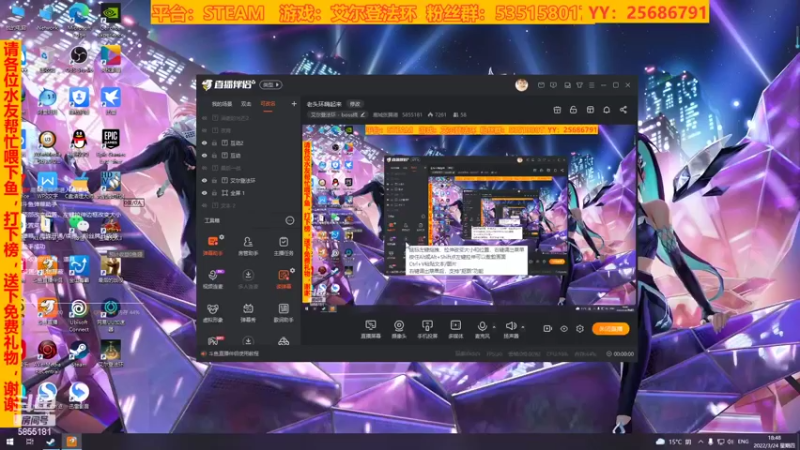Click the 00:00:00 live timer
This screenshot has height=450, width=800.
(x=620, y=354)
